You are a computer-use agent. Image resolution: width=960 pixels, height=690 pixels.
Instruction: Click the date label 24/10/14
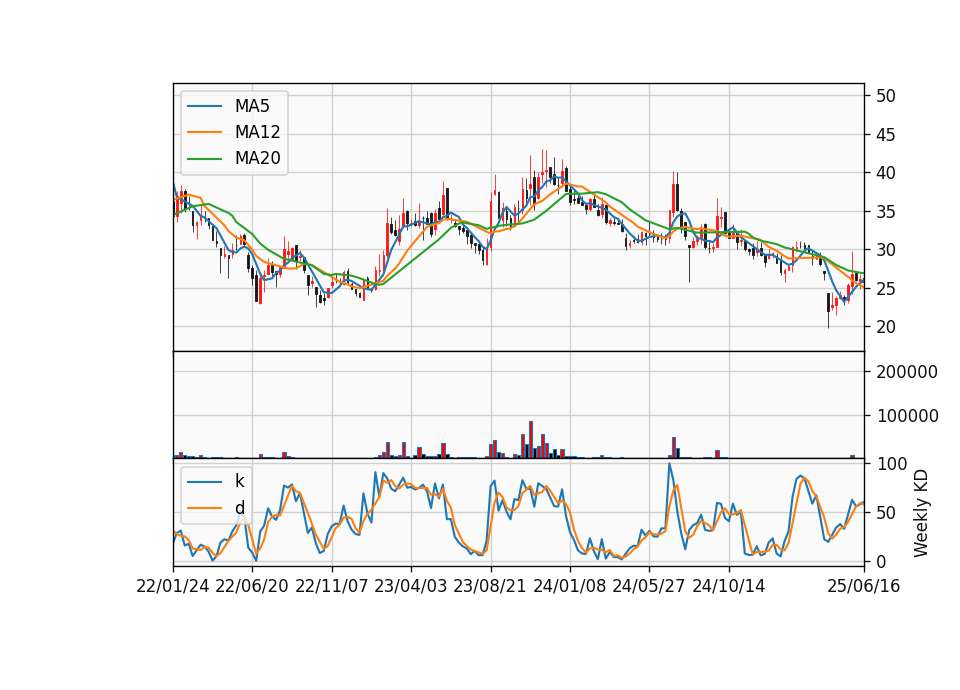pyautogui.click(x=729, y=586)
